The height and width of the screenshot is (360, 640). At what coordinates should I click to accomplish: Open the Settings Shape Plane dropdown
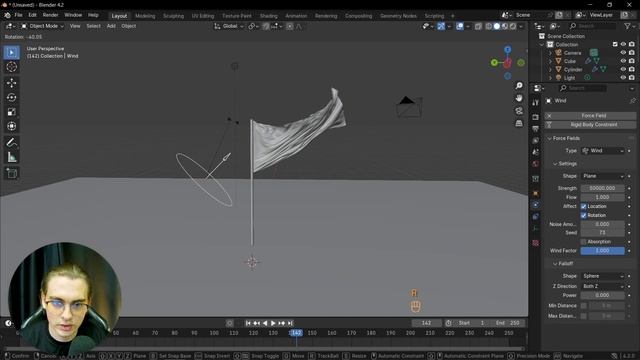tap(603, 176)
